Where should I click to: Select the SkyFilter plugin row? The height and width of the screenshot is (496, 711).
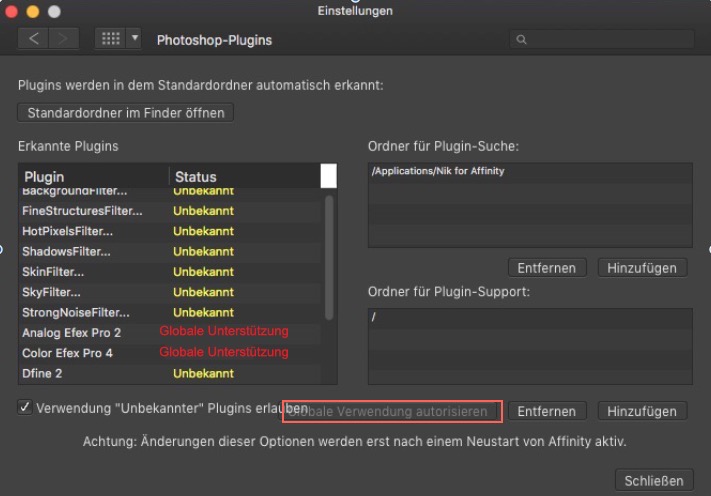tap(170, 292)
